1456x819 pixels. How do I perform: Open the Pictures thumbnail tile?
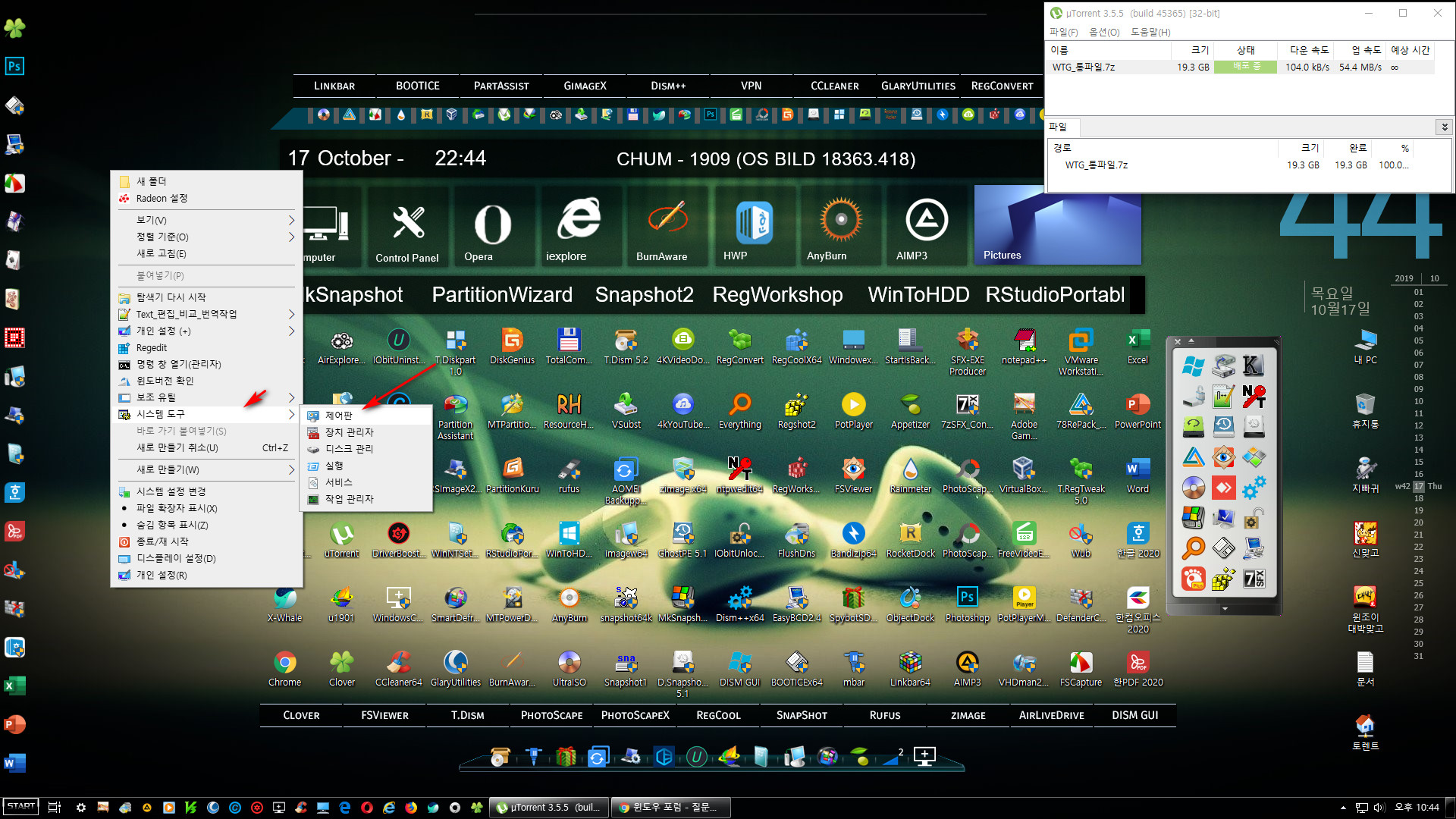1057,224
